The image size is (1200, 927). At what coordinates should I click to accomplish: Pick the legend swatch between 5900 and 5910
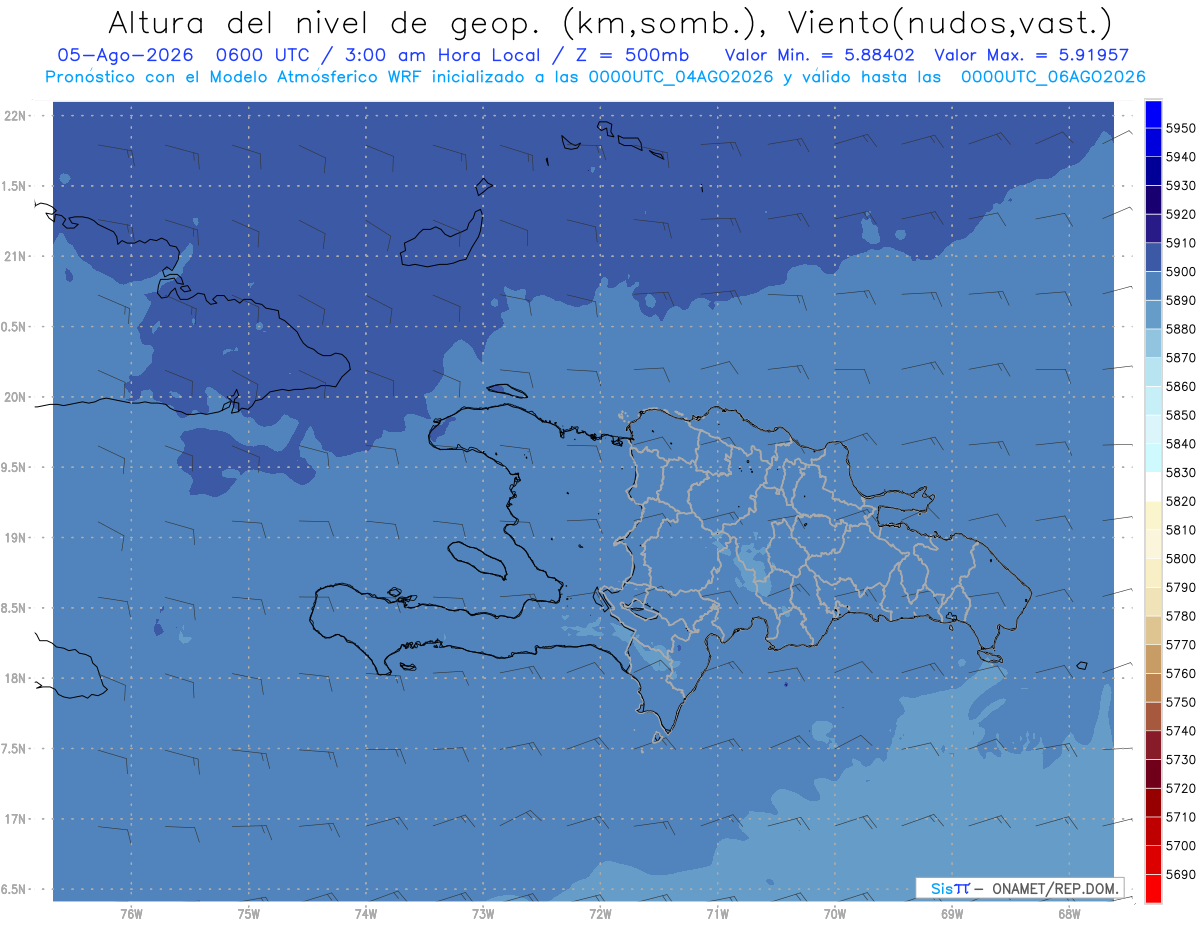[x=1153, y=257]
